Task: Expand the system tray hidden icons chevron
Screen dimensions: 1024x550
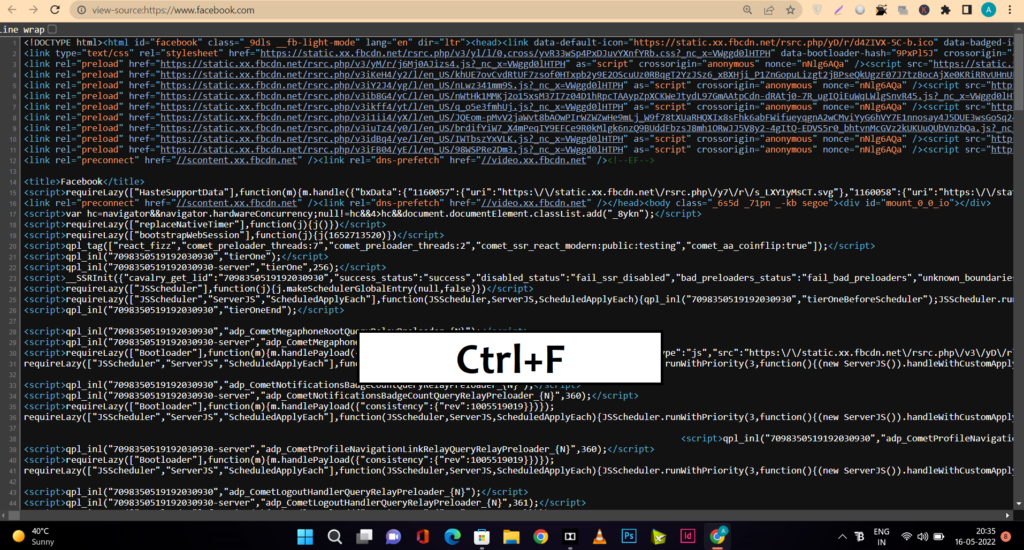Action: 842,537
